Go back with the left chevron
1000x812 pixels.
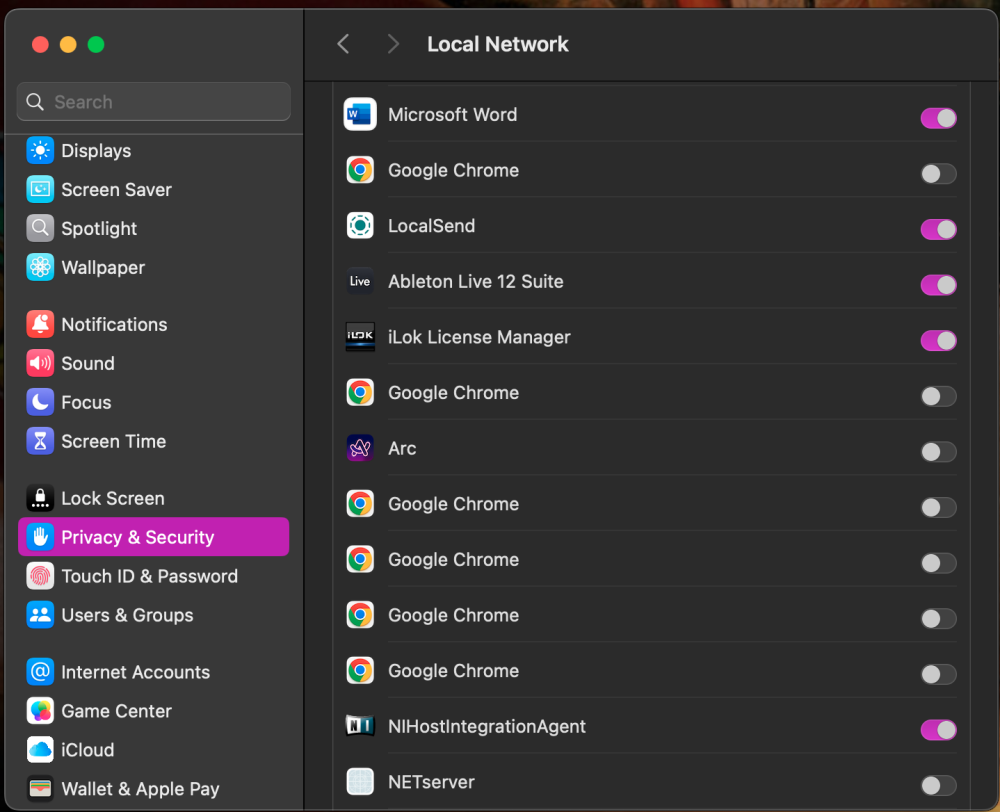coord(343,44)
